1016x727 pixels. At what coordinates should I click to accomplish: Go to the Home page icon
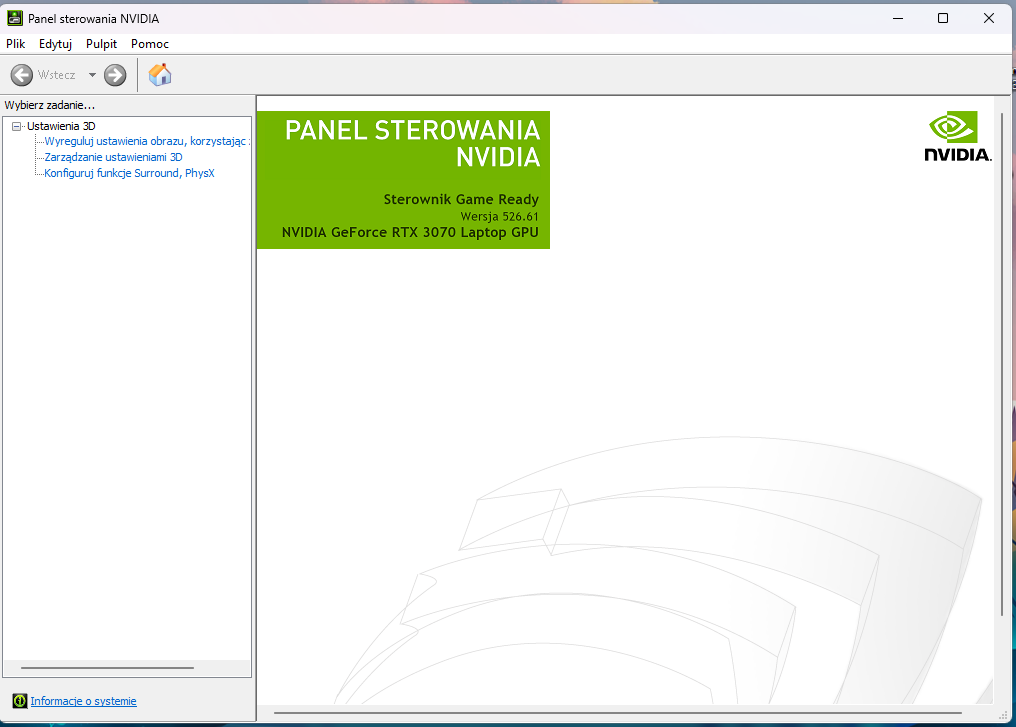[160, 75]
